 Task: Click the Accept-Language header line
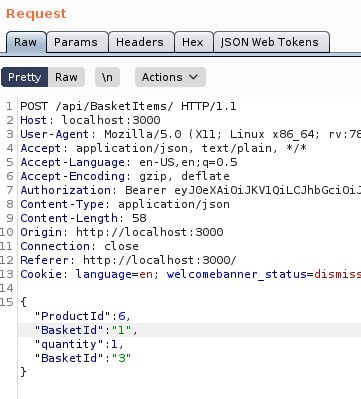tap(129, 162)
